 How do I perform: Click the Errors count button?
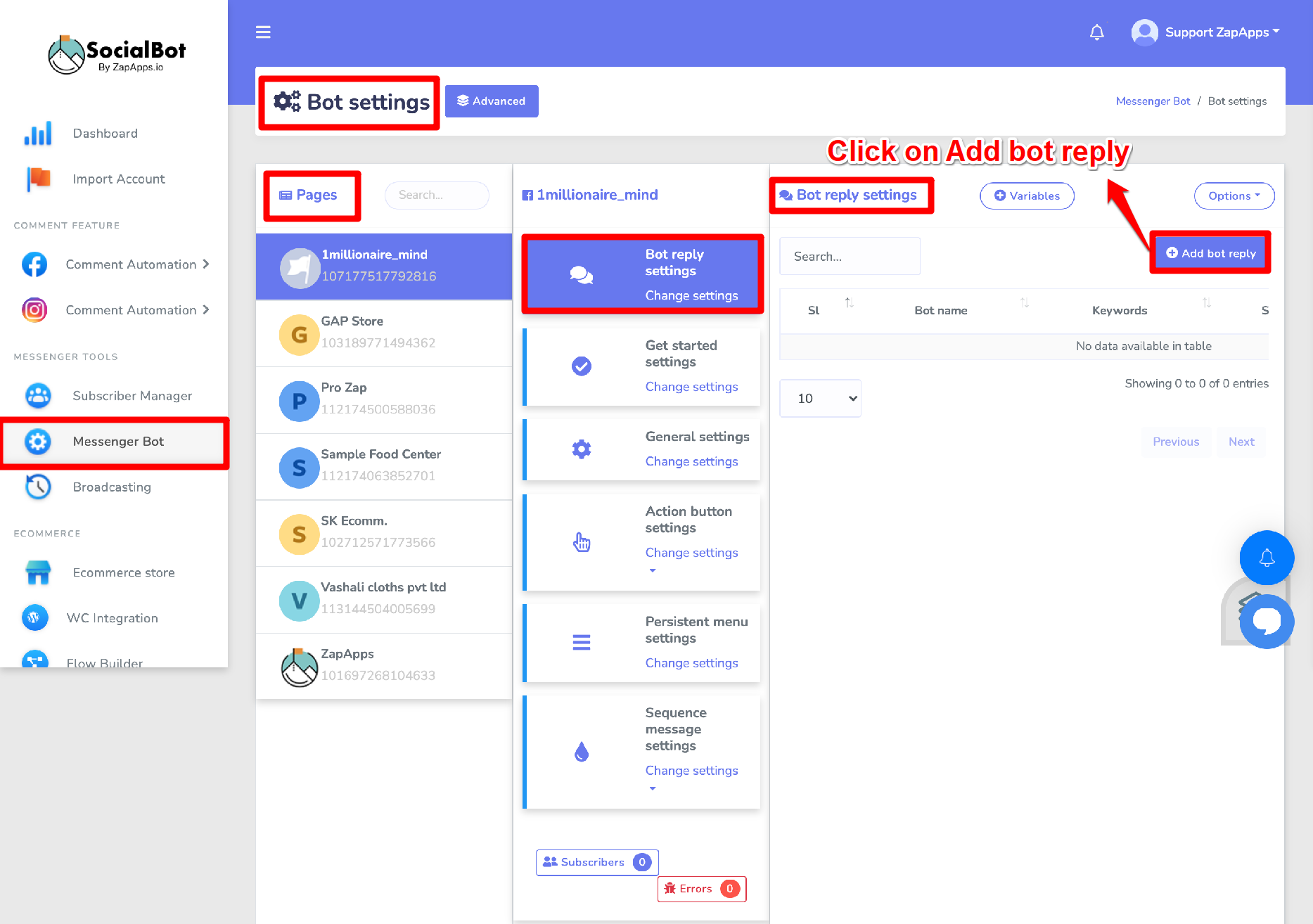coord(702,889)
